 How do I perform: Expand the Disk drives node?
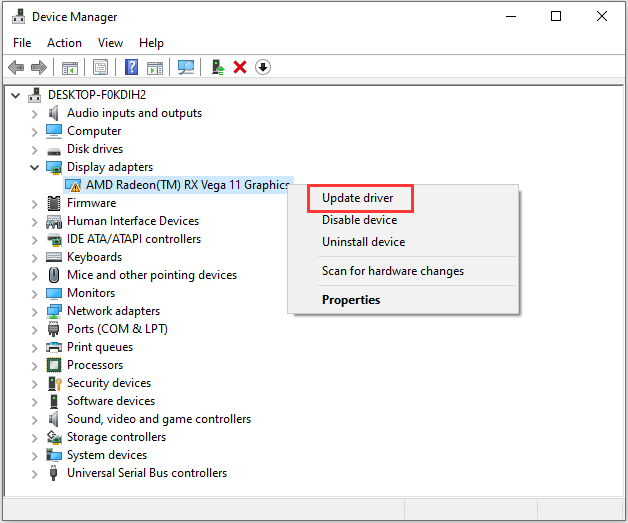(35, 150)
